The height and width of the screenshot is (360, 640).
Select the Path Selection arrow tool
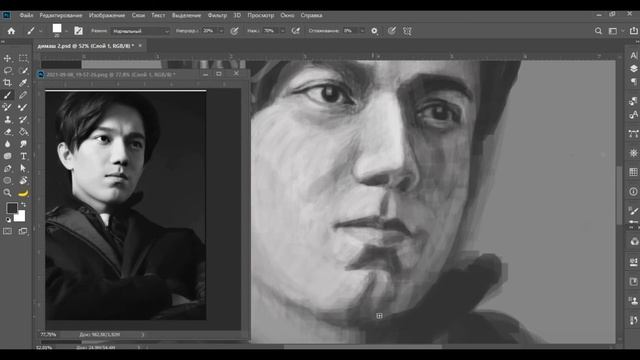point(23,169)
